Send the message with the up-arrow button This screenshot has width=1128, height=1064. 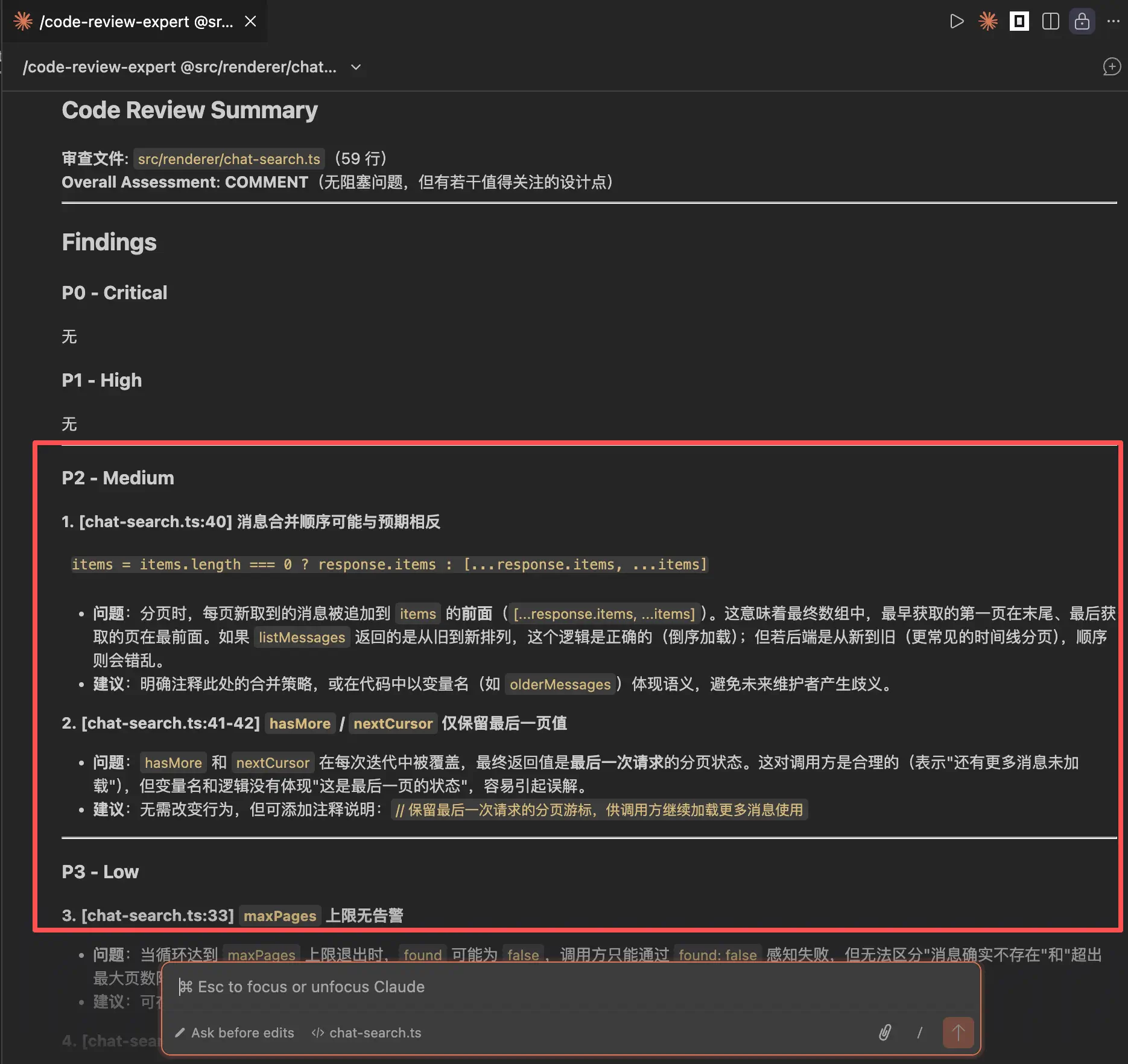[x=958, y=1033]
